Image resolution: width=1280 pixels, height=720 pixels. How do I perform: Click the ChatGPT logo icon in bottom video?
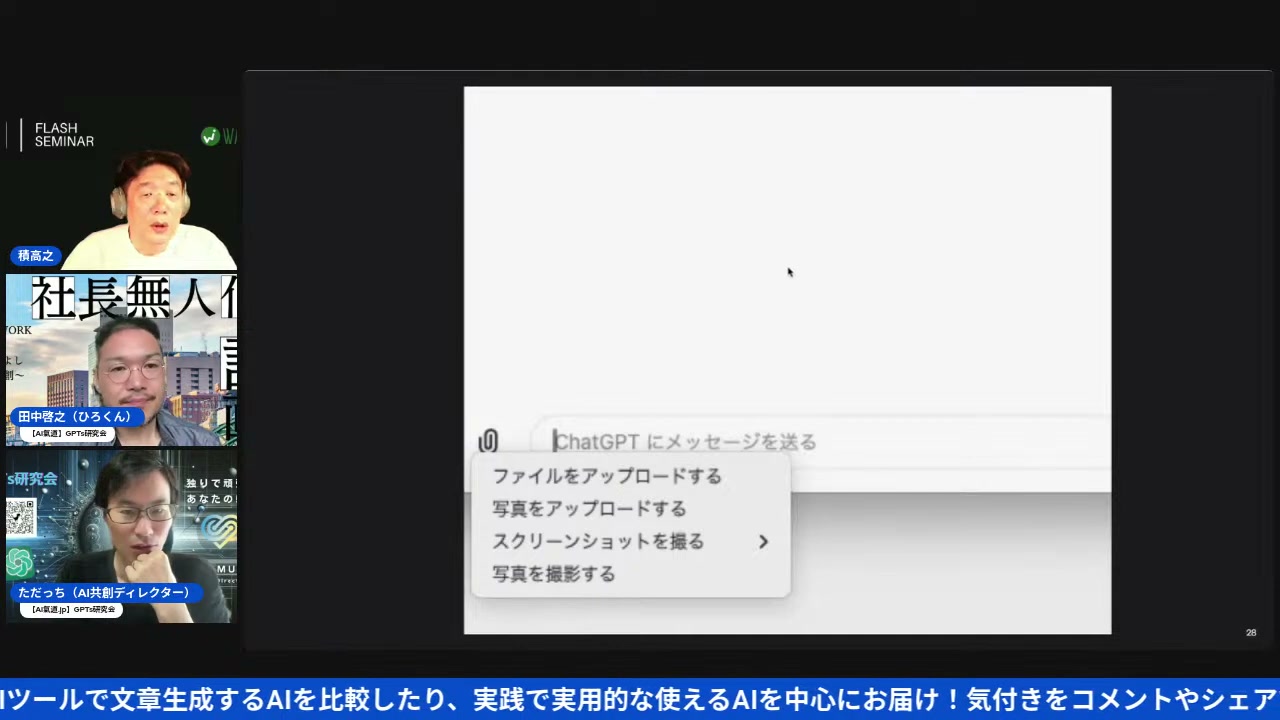[19, 563]
